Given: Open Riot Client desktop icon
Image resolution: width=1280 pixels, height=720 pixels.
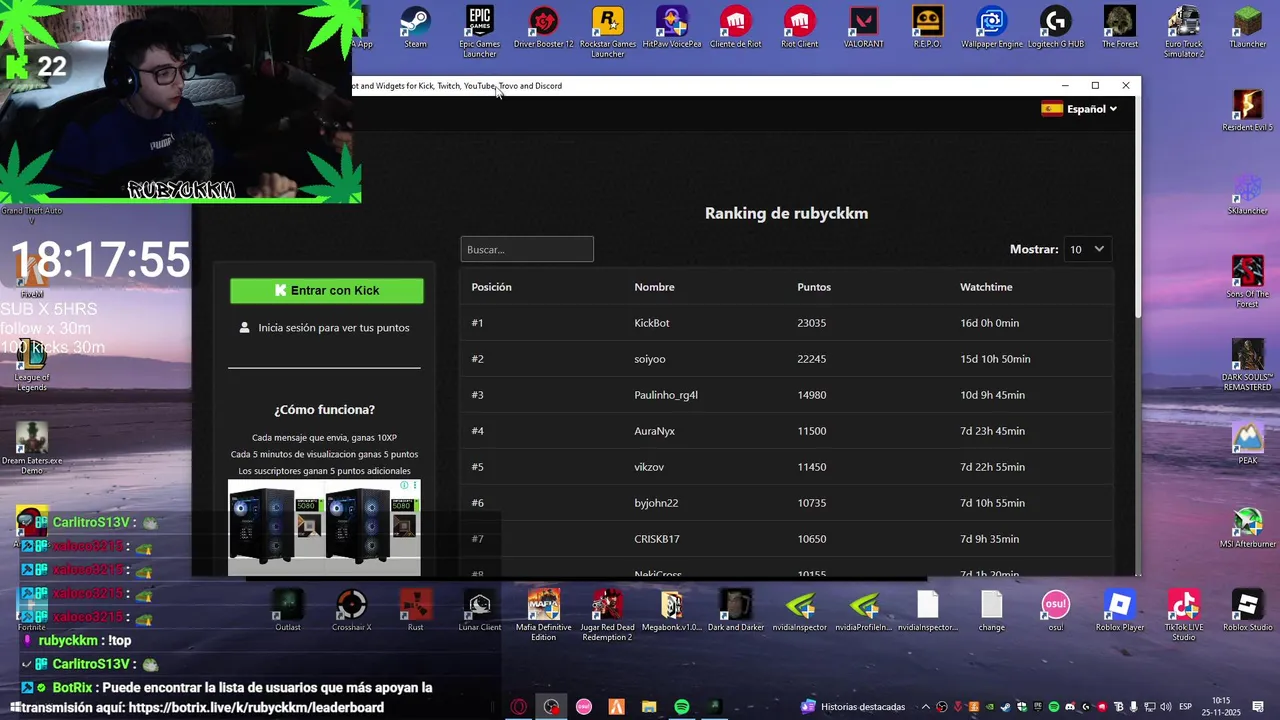Looking at the screenshot, I should point(799,27).
